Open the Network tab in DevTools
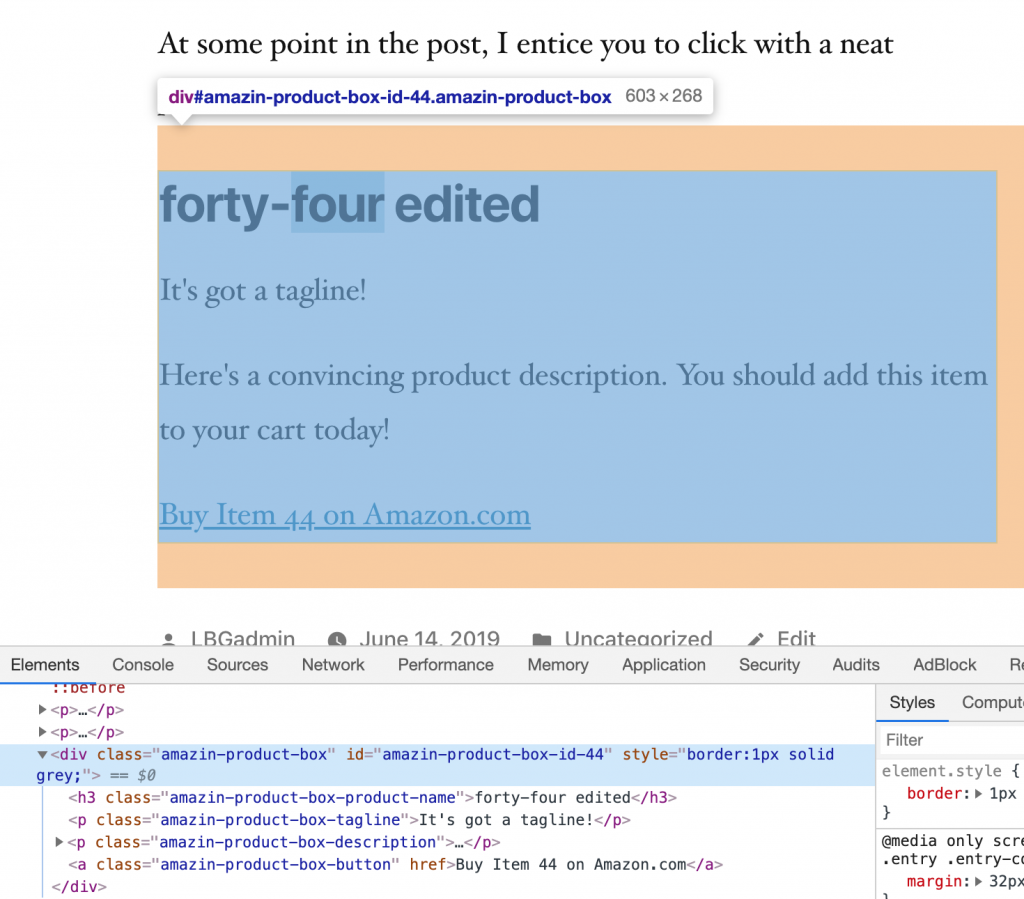Viewport: 1024px width, 899px height. [x=333, y=665]
